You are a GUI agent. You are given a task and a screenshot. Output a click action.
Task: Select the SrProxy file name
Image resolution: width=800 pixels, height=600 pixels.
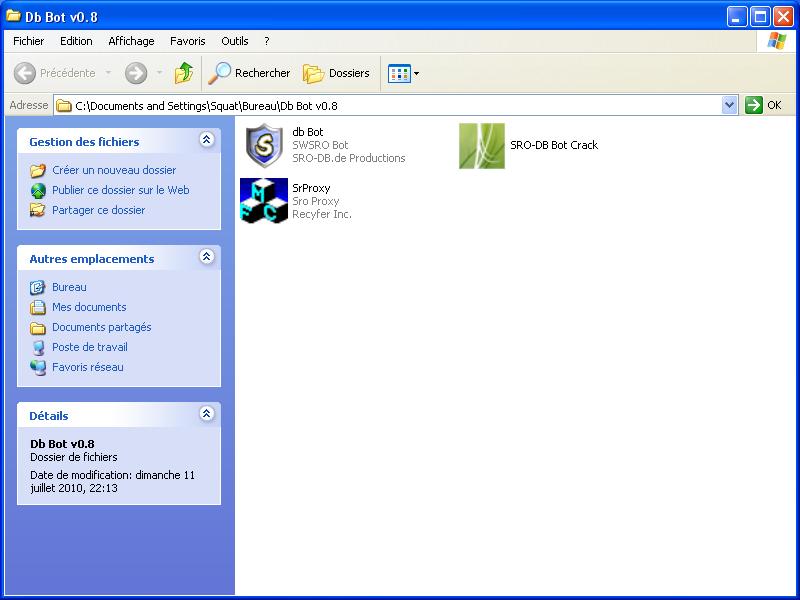coord(311,188)
